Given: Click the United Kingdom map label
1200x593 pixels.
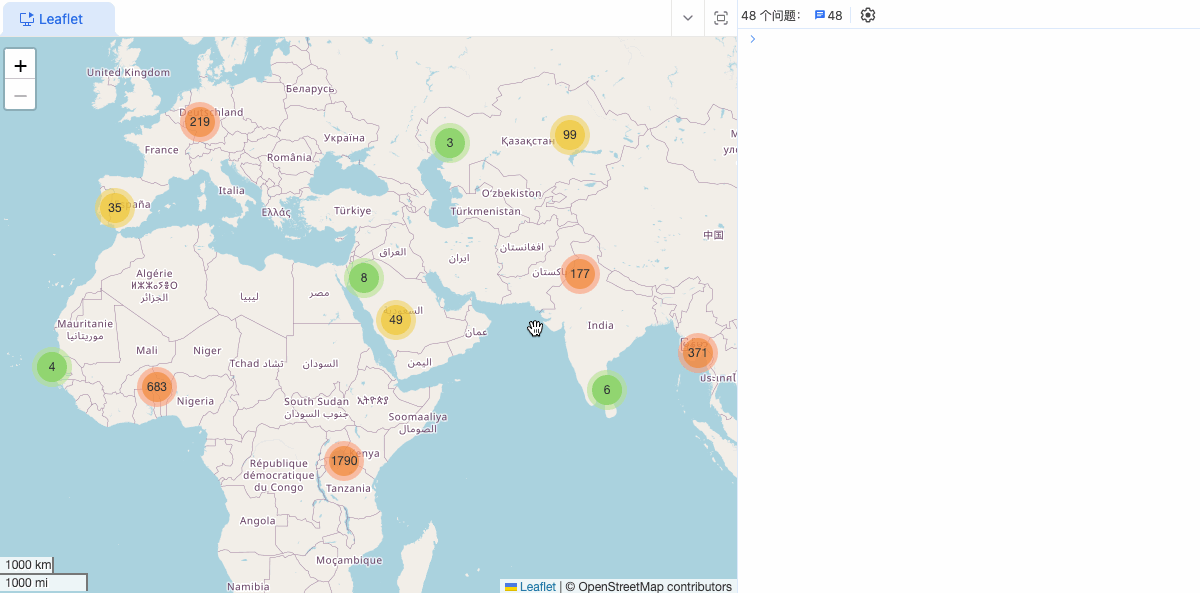Looking at the screenshot, I should pyautogui.click(x=129, y=72).
